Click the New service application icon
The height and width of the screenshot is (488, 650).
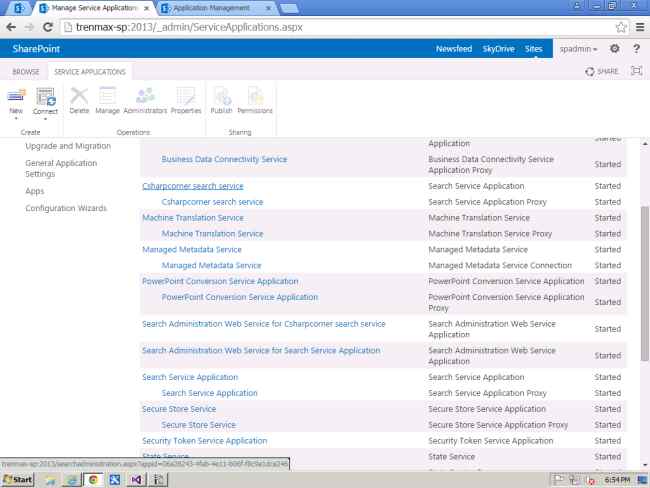(16, 95)
